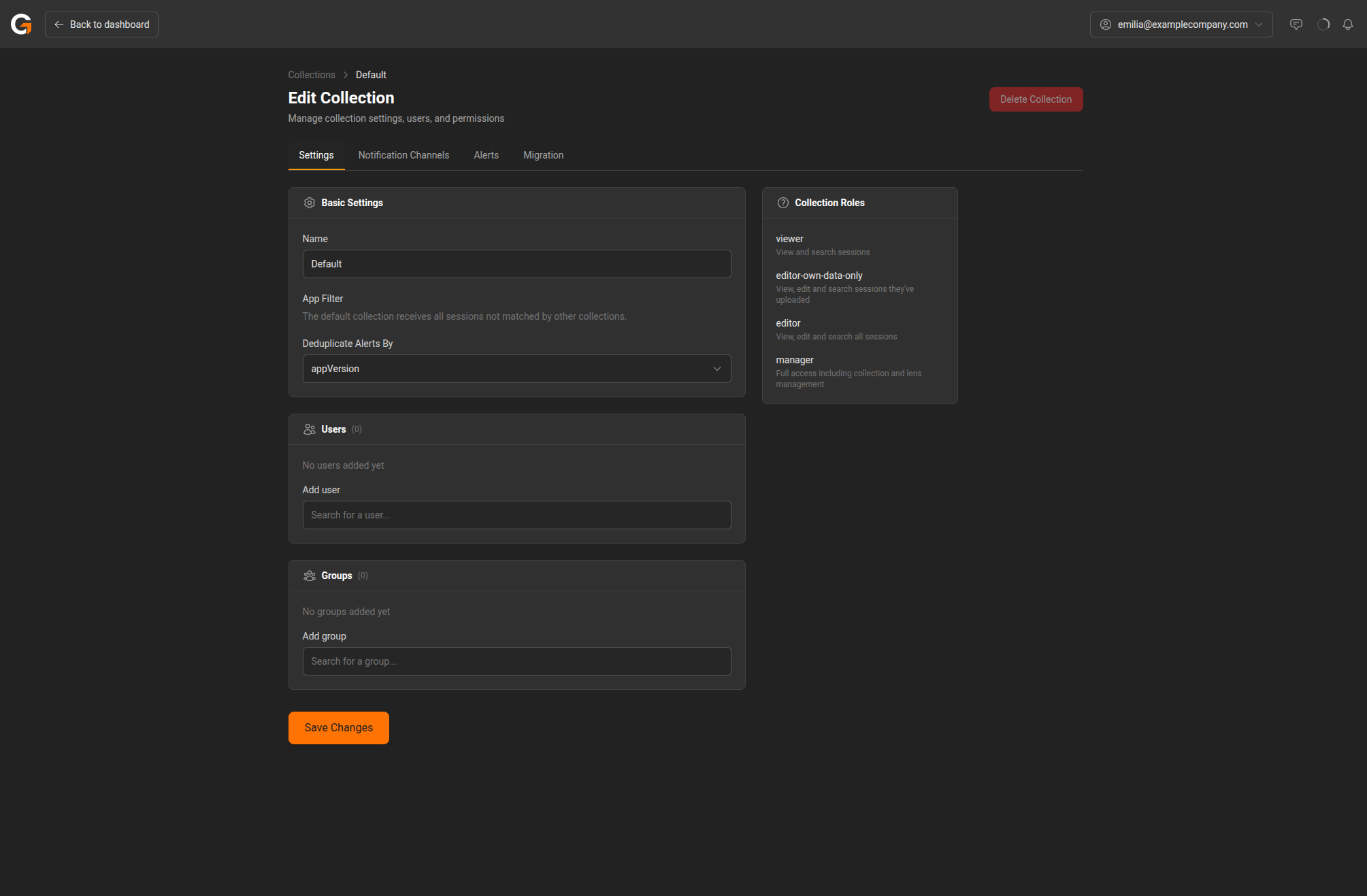Screen dimensions: 1367x896
Task: Focus the Search for a user field
Action: coord(516,515)
